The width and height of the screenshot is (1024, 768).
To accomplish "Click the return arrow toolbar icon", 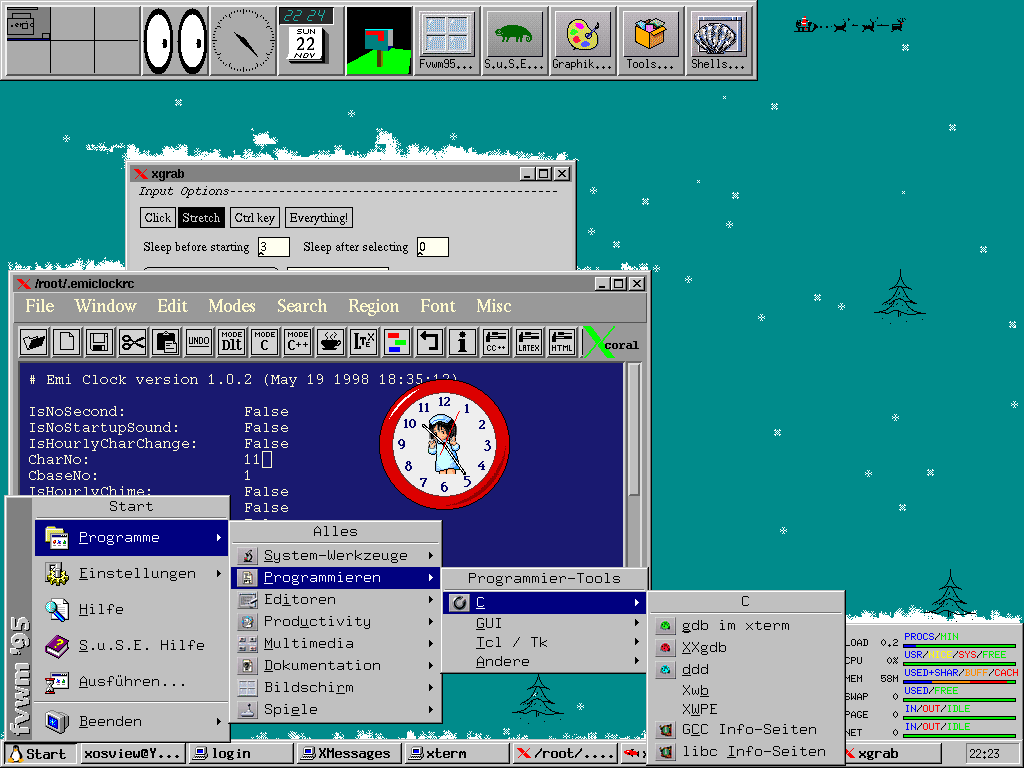I will [429, 342].
